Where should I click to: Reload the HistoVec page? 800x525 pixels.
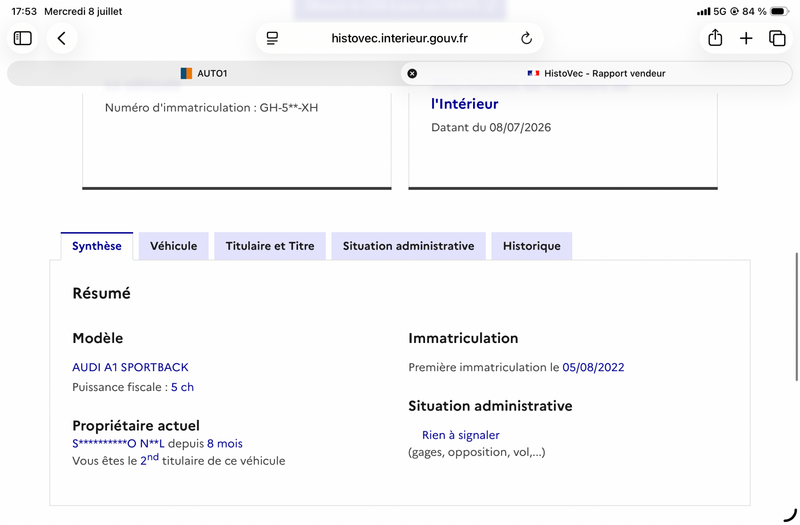pyautogui.click(x=527, y=38)
